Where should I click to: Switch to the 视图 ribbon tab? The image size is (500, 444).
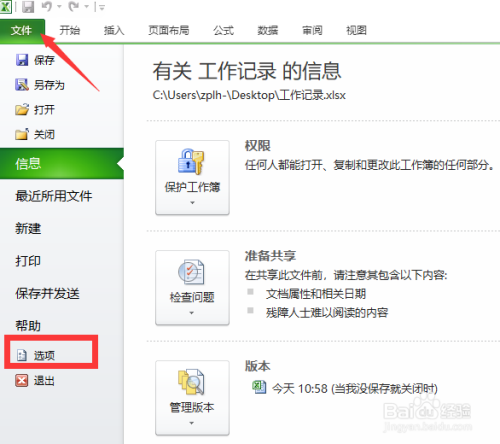coord(356,30)
